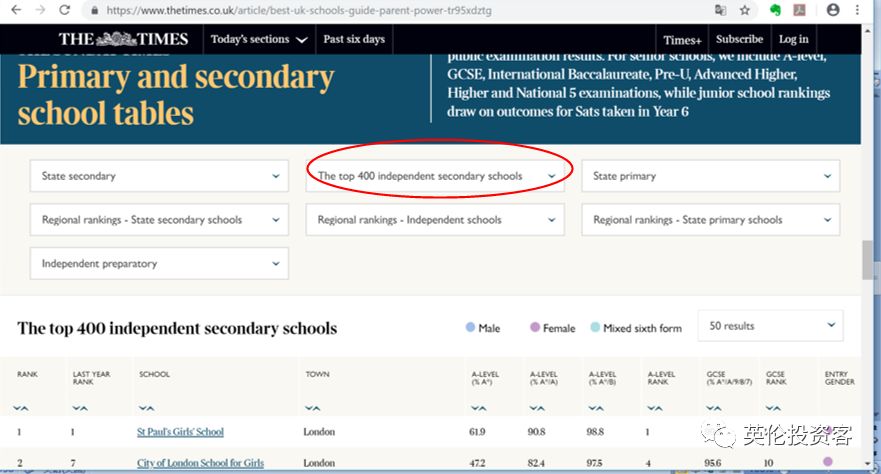The image size is (881, 474).
Task: Open the PDF extension icon in toolbar
Action: click(x=799, y=10)
